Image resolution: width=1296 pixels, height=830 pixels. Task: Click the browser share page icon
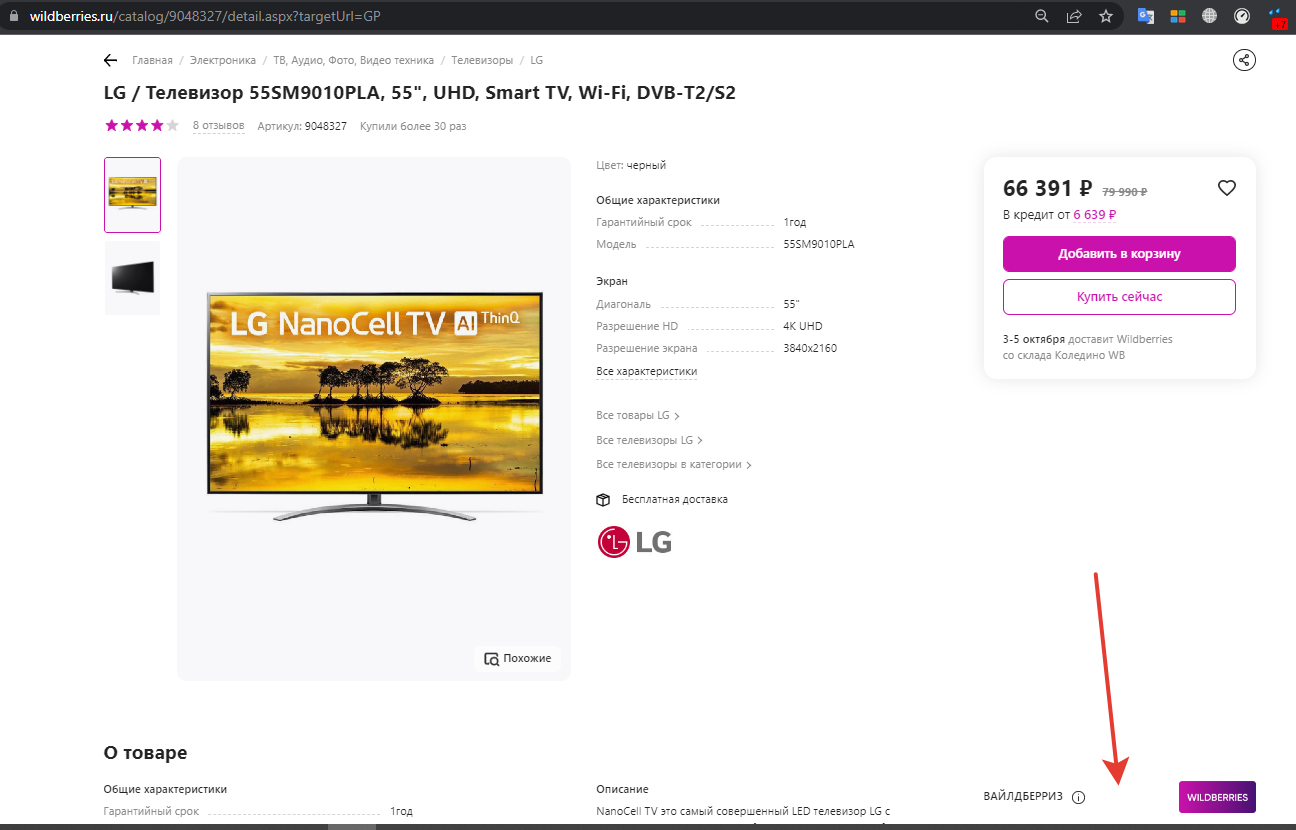[x=1074, y=16]
